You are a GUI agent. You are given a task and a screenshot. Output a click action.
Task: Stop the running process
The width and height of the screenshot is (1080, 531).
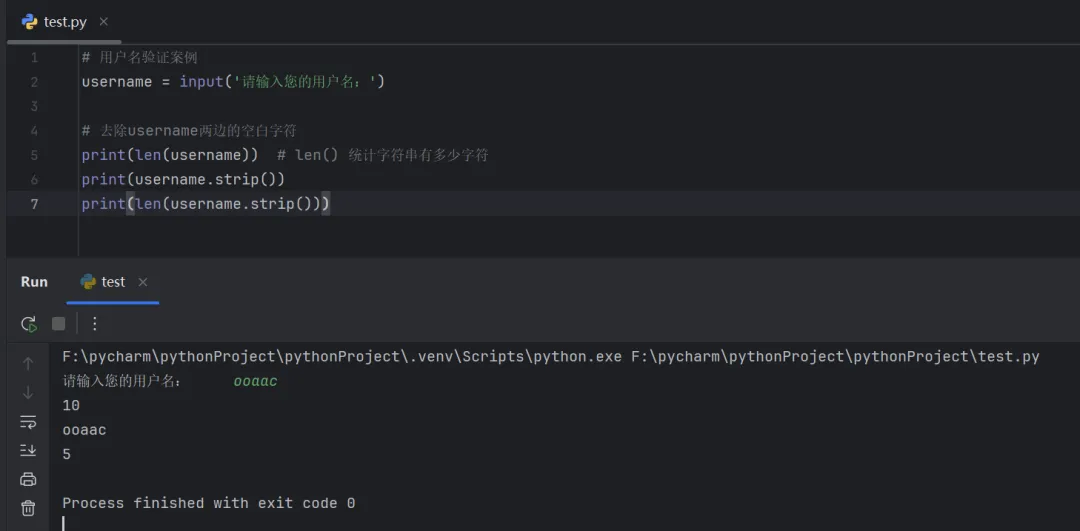59,324
